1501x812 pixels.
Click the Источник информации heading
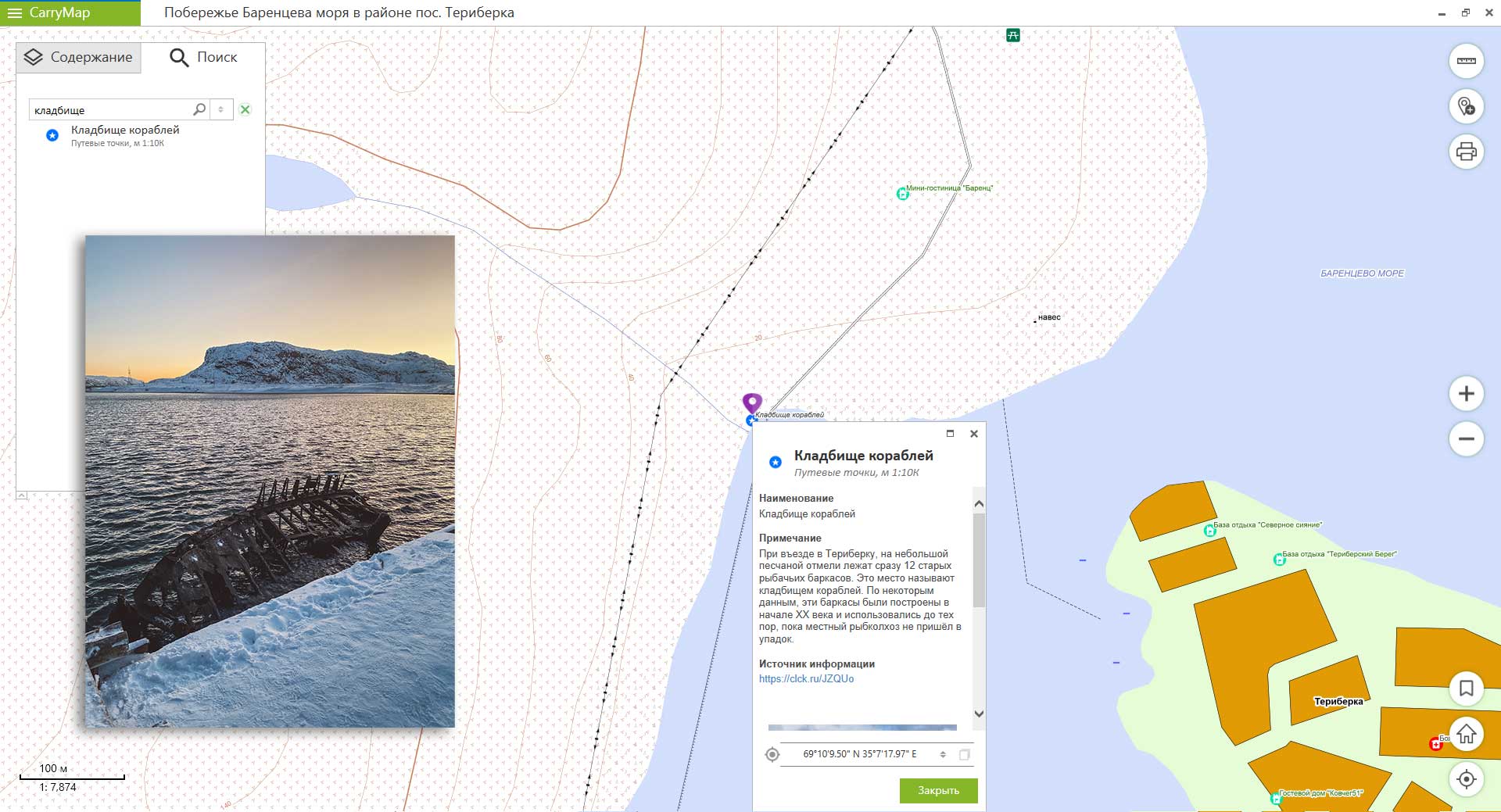[x=816, y=664]
